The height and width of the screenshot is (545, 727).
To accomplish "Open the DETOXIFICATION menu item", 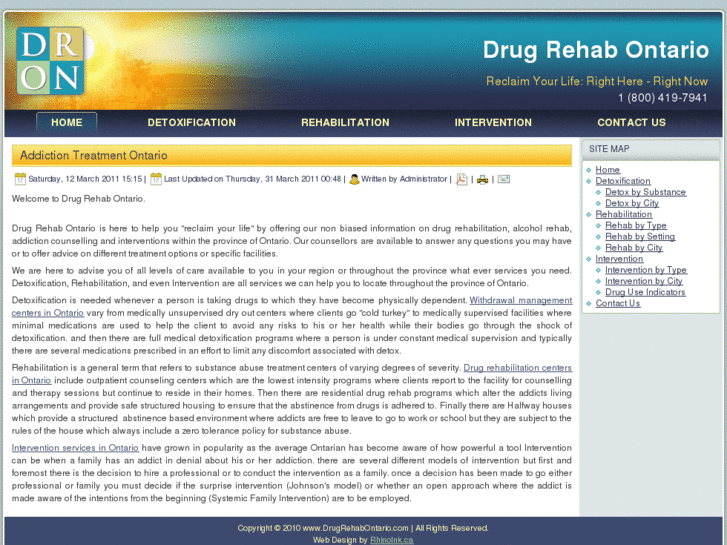I will [x=191, y=122].
